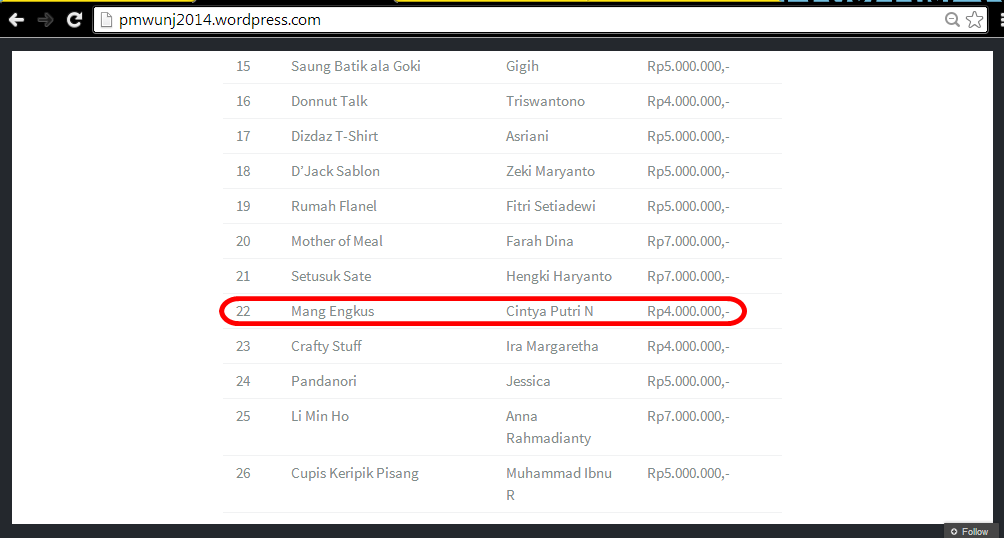Click the name "Ira Margaretha"

tap(552, 346)
